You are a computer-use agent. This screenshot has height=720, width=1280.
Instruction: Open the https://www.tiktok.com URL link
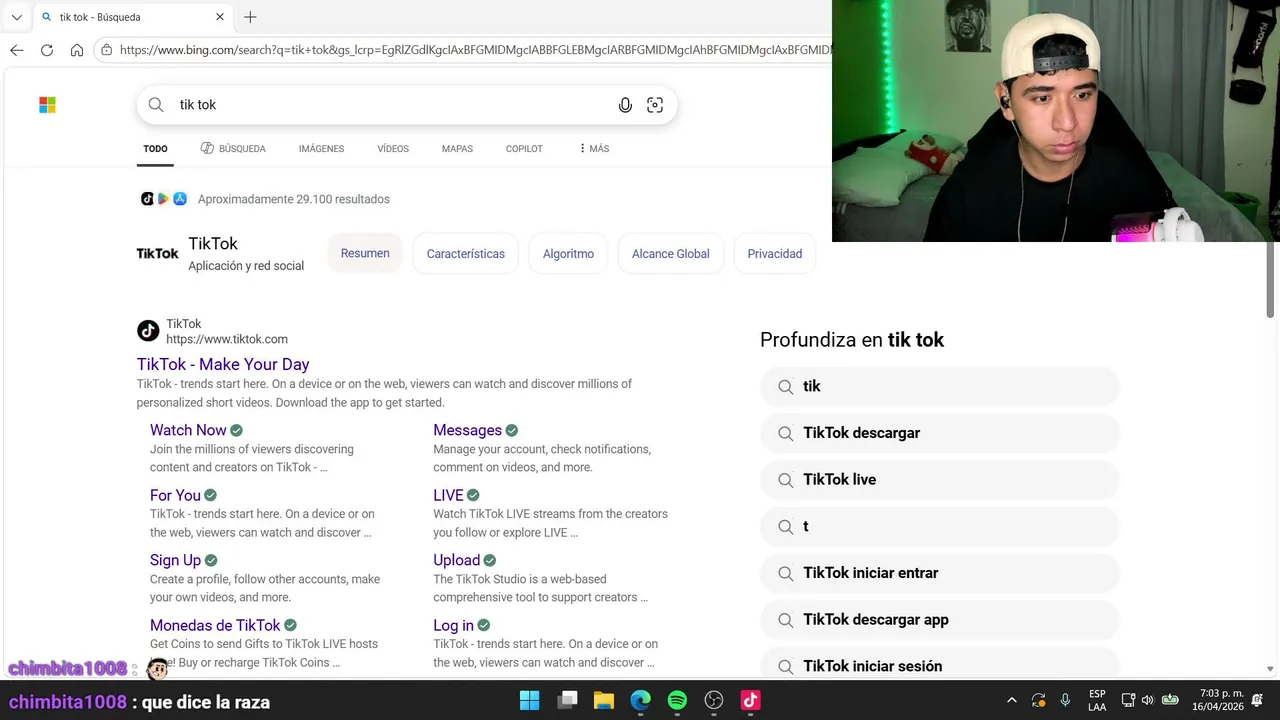click(227, 339)
